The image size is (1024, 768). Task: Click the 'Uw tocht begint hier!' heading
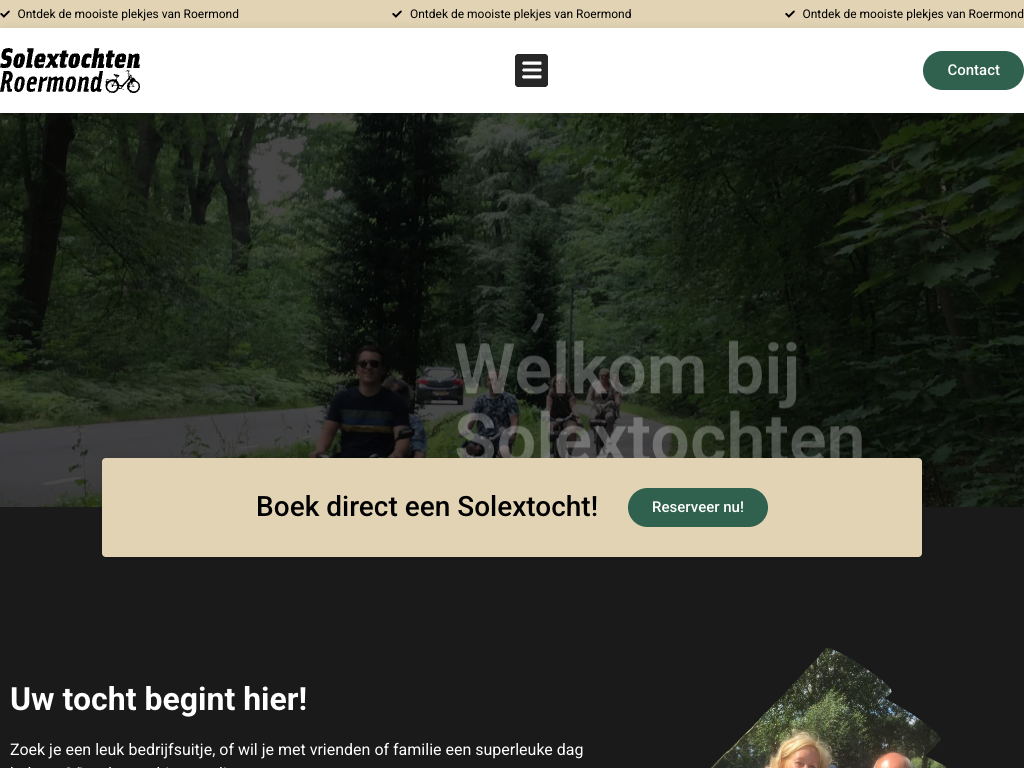pyautogui.click(x=159, y=699)
